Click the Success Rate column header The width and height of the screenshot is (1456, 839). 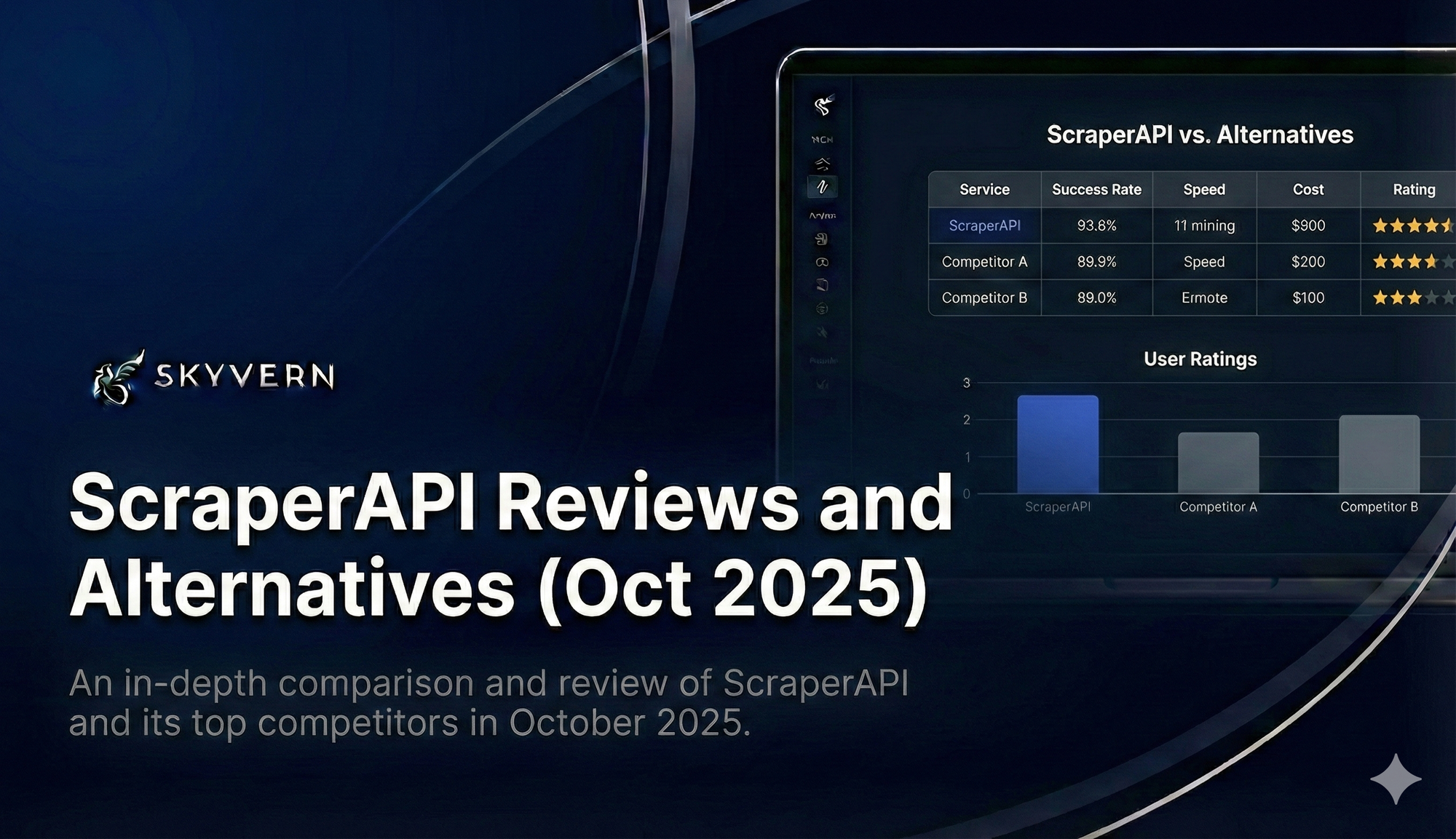[x=1096, y=189]
